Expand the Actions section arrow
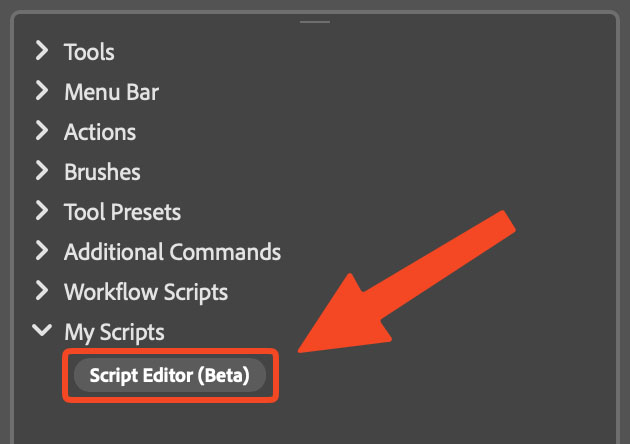630x444 pixels. [x=42, y=131]
